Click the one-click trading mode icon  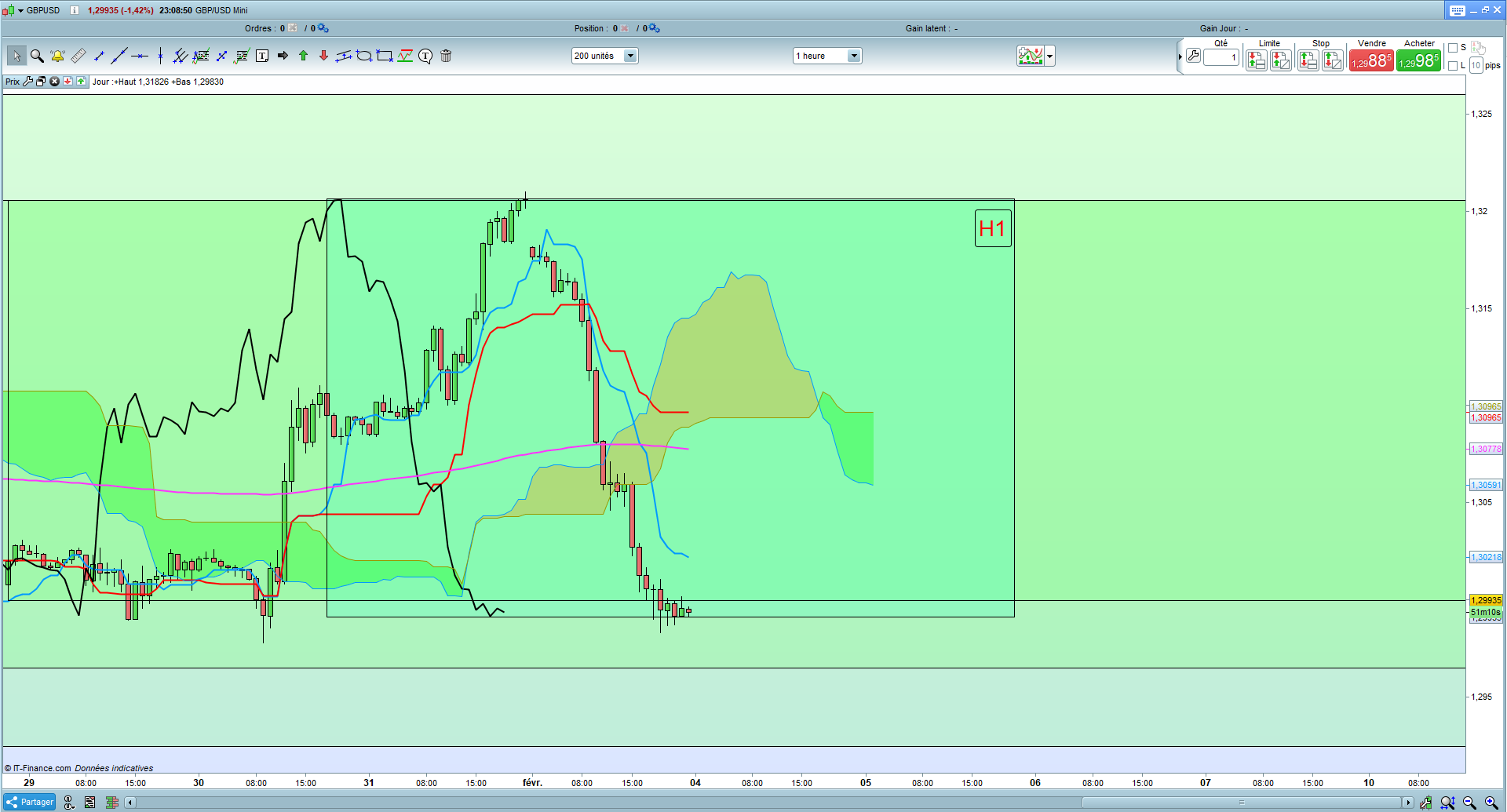click(1478, 48)
